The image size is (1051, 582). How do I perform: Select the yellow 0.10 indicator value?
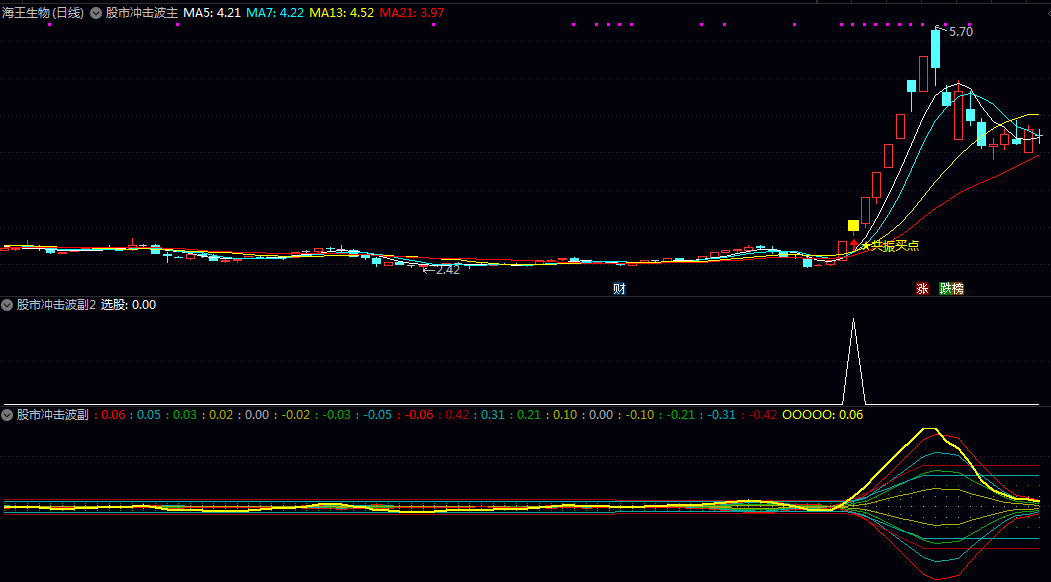[565, 415]
